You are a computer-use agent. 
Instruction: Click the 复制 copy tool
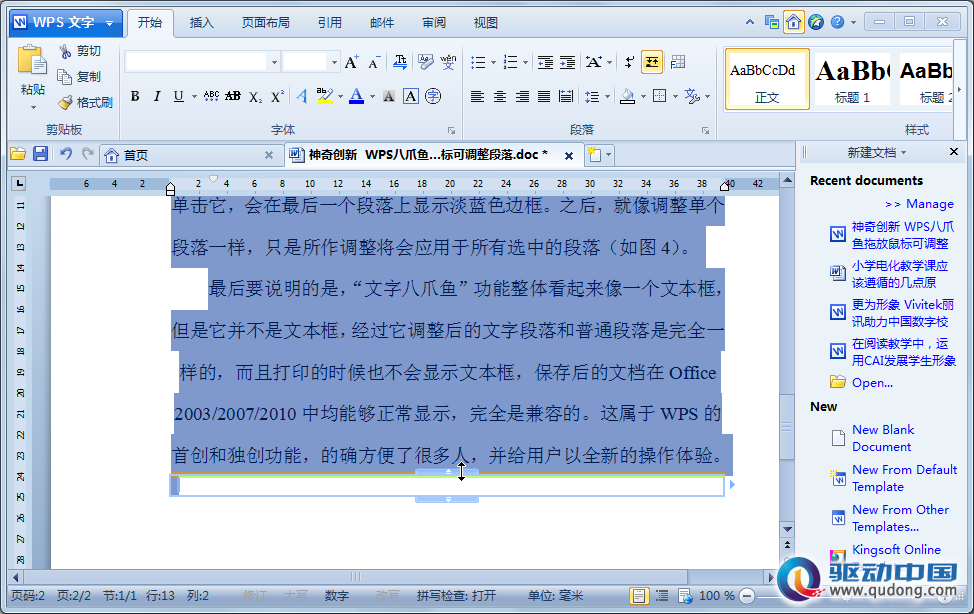tap(80, 76)
